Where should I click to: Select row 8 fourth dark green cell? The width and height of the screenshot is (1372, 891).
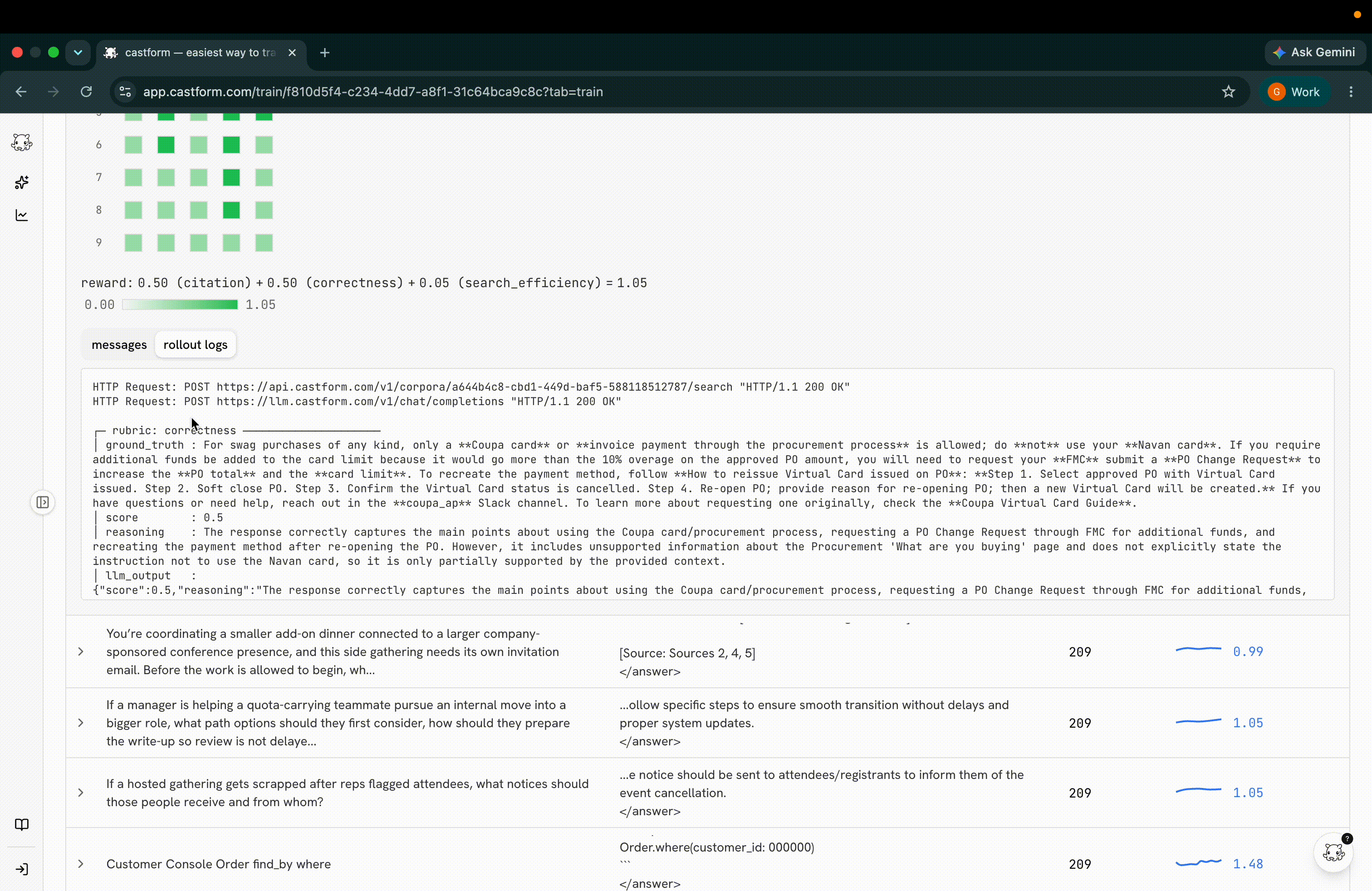(x=231, y=211)
